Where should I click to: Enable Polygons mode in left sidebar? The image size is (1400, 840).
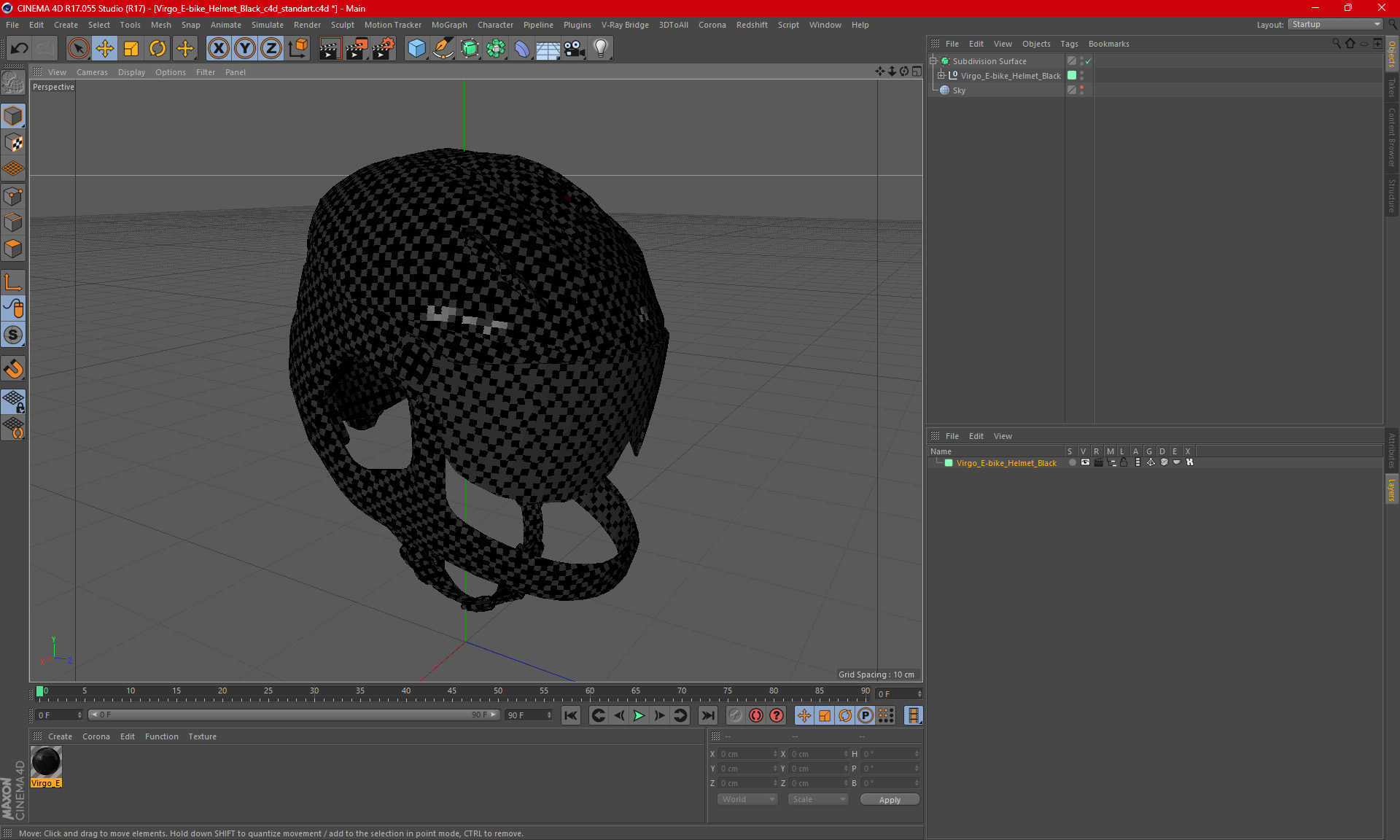pos(13,249)
